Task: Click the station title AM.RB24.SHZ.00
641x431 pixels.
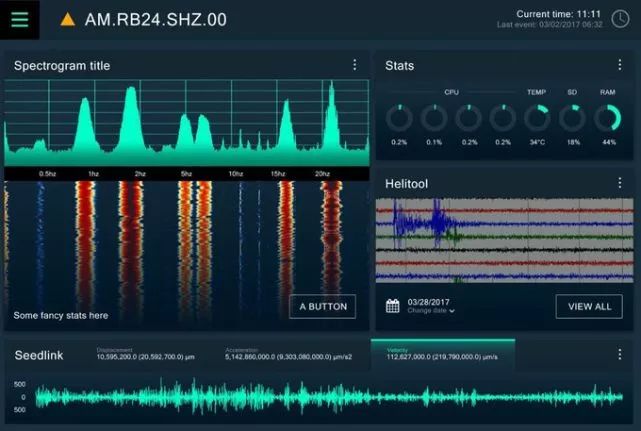Action: (x=155, y=20)
